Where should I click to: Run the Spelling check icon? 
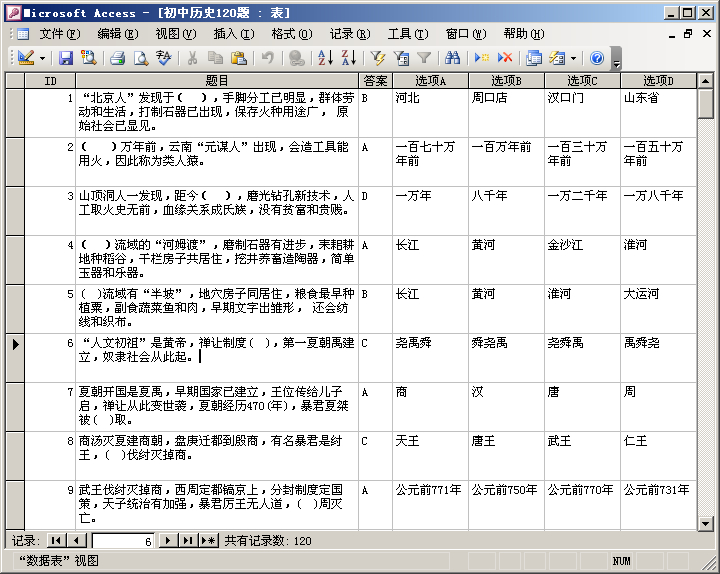coord(164,58)
